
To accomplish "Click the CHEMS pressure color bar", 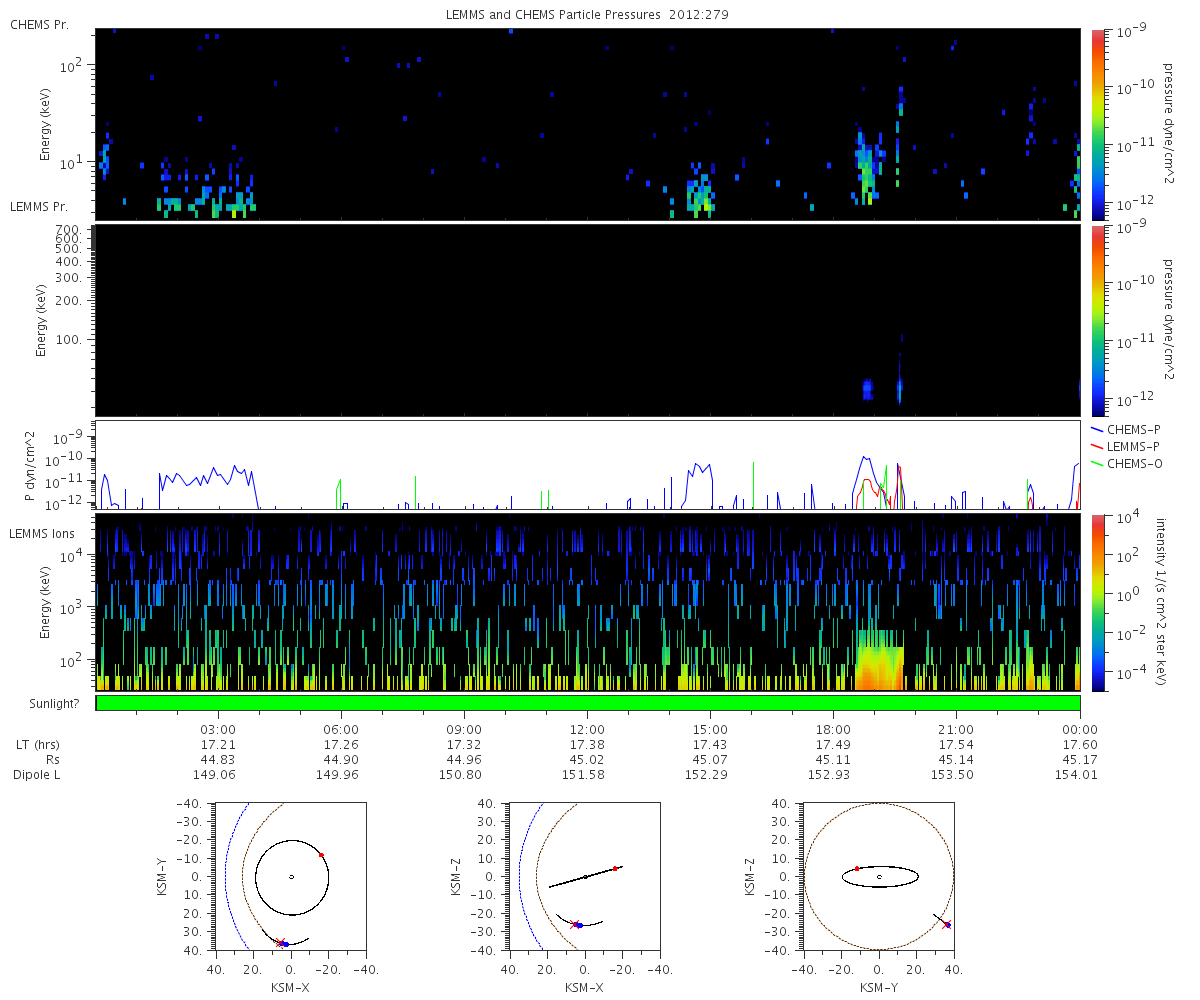I will click(1098, 124).
